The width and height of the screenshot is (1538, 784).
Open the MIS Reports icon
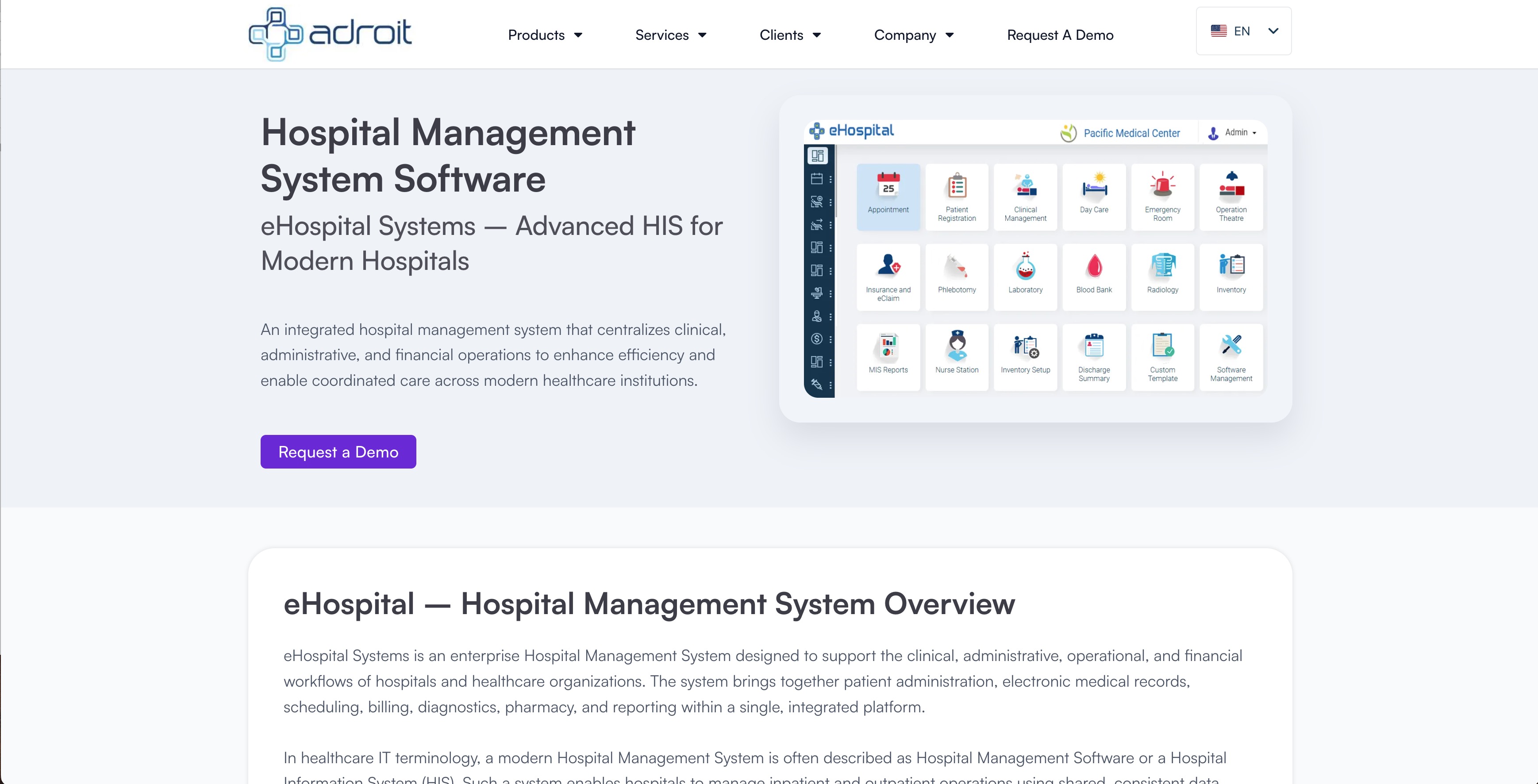[888, 357]
